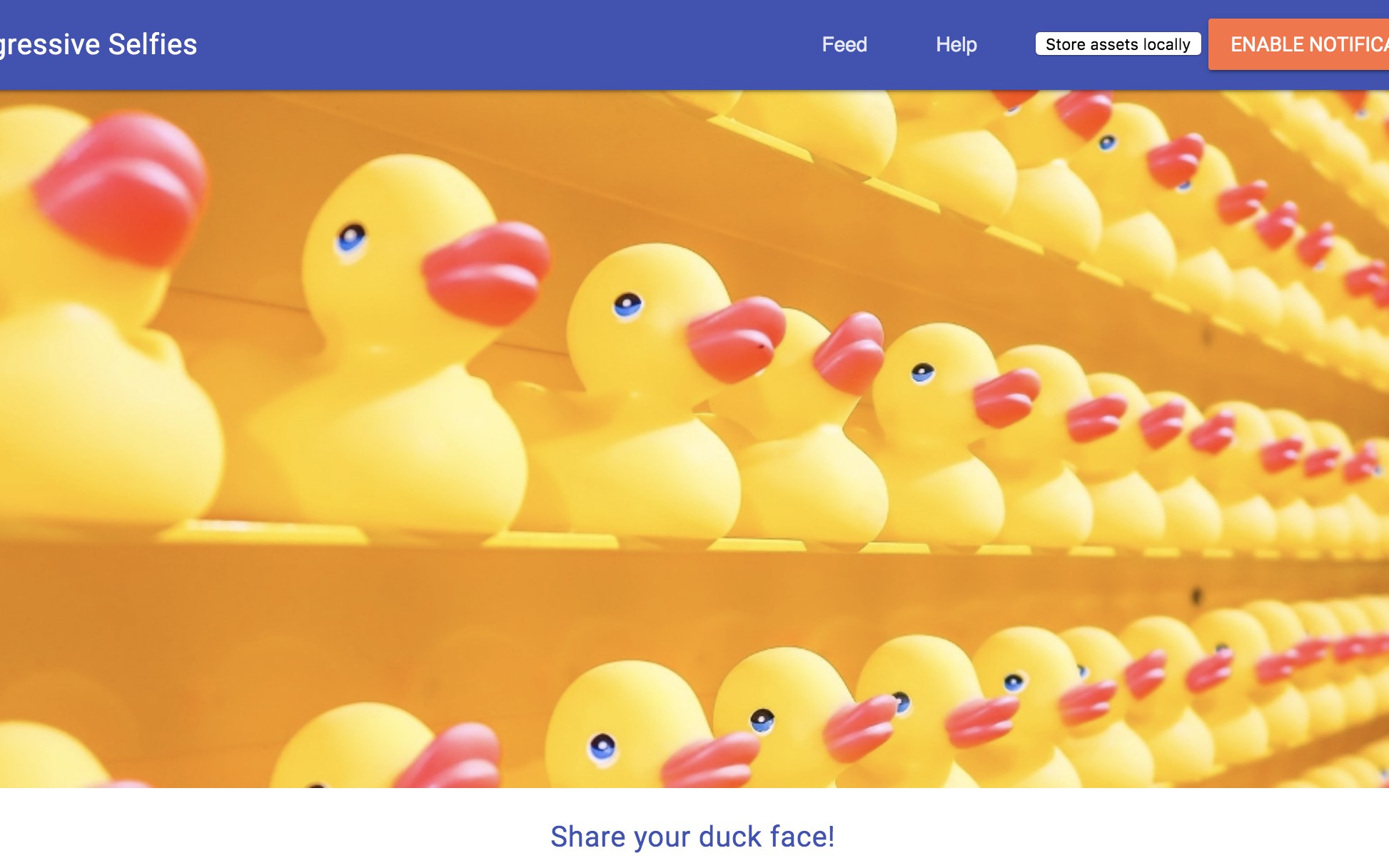The image size is (1389, 868).
Task: Open the Help page link
Action: click(956, 44)
